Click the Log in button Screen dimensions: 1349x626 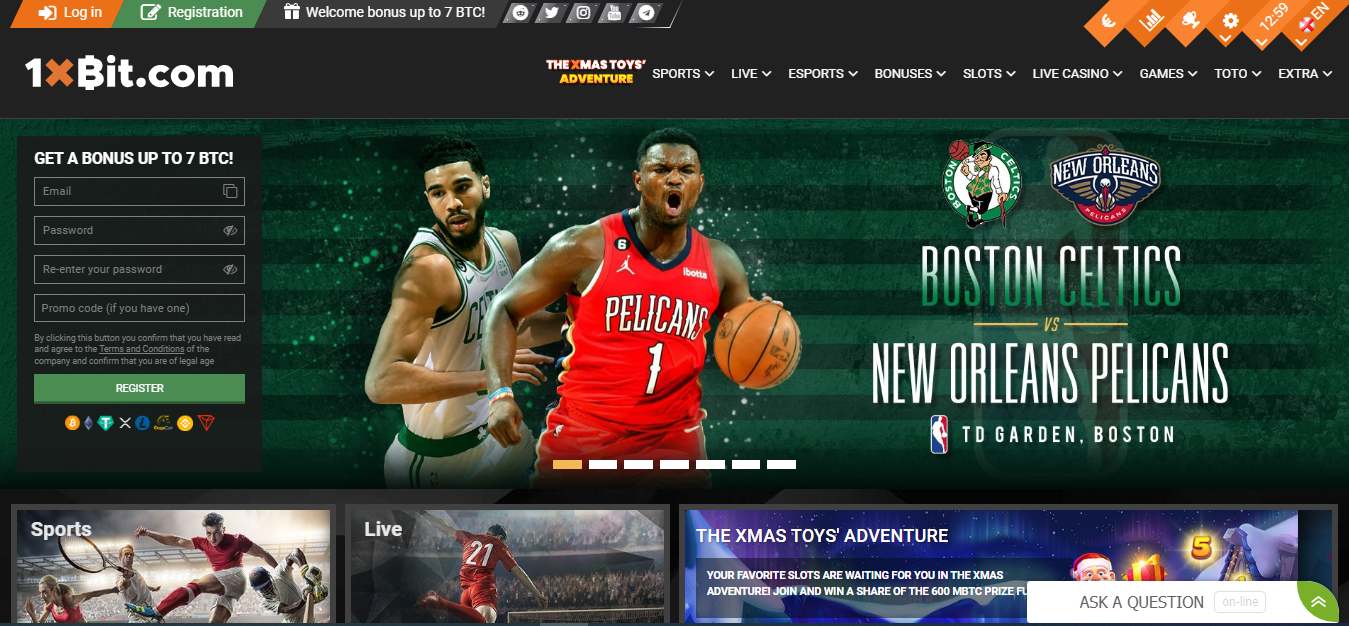pos(70,13)
